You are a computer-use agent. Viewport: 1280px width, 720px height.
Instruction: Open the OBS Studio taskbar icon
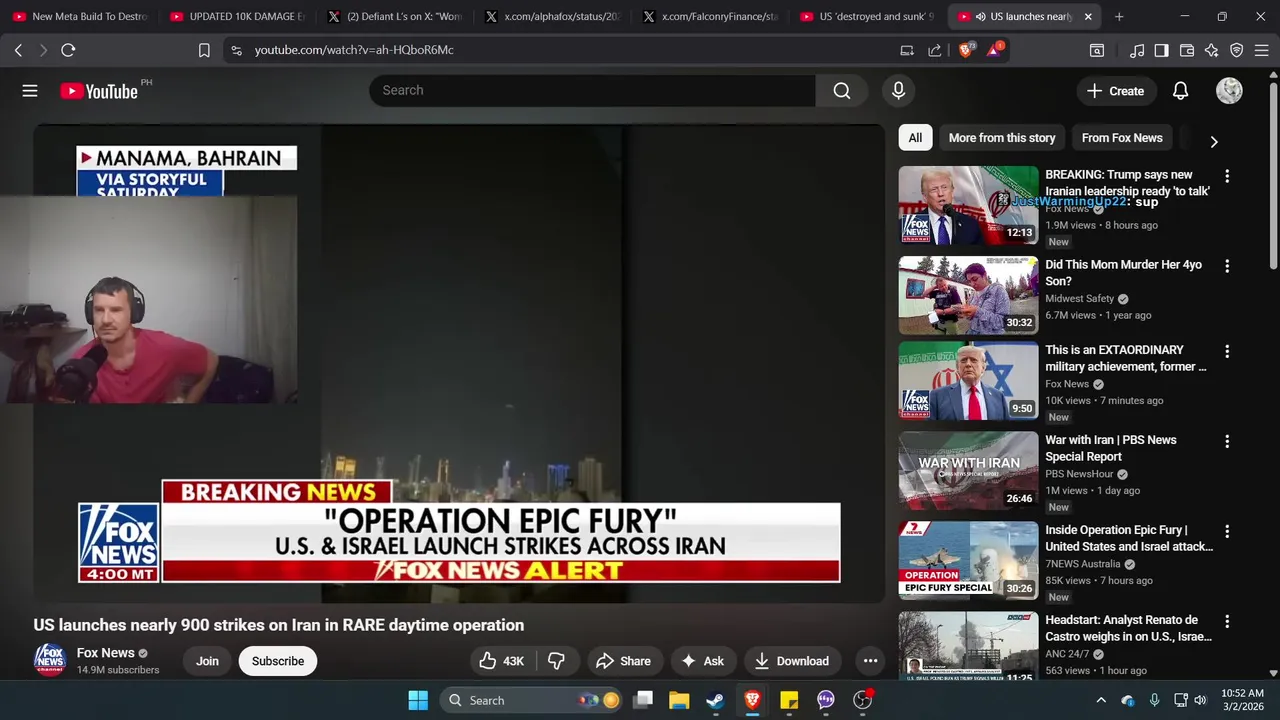862,700
